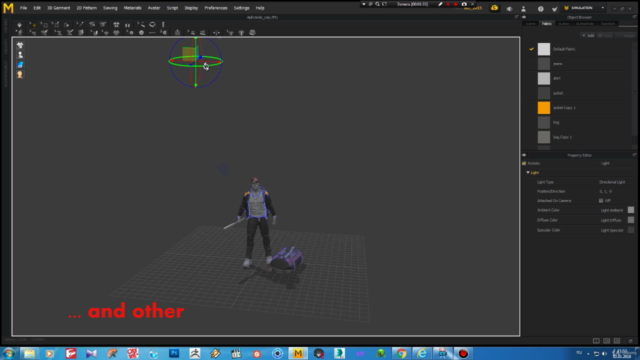
Task: Select the shirt fabric swatch
Action: pyautogui.click(x=544, y=78)
